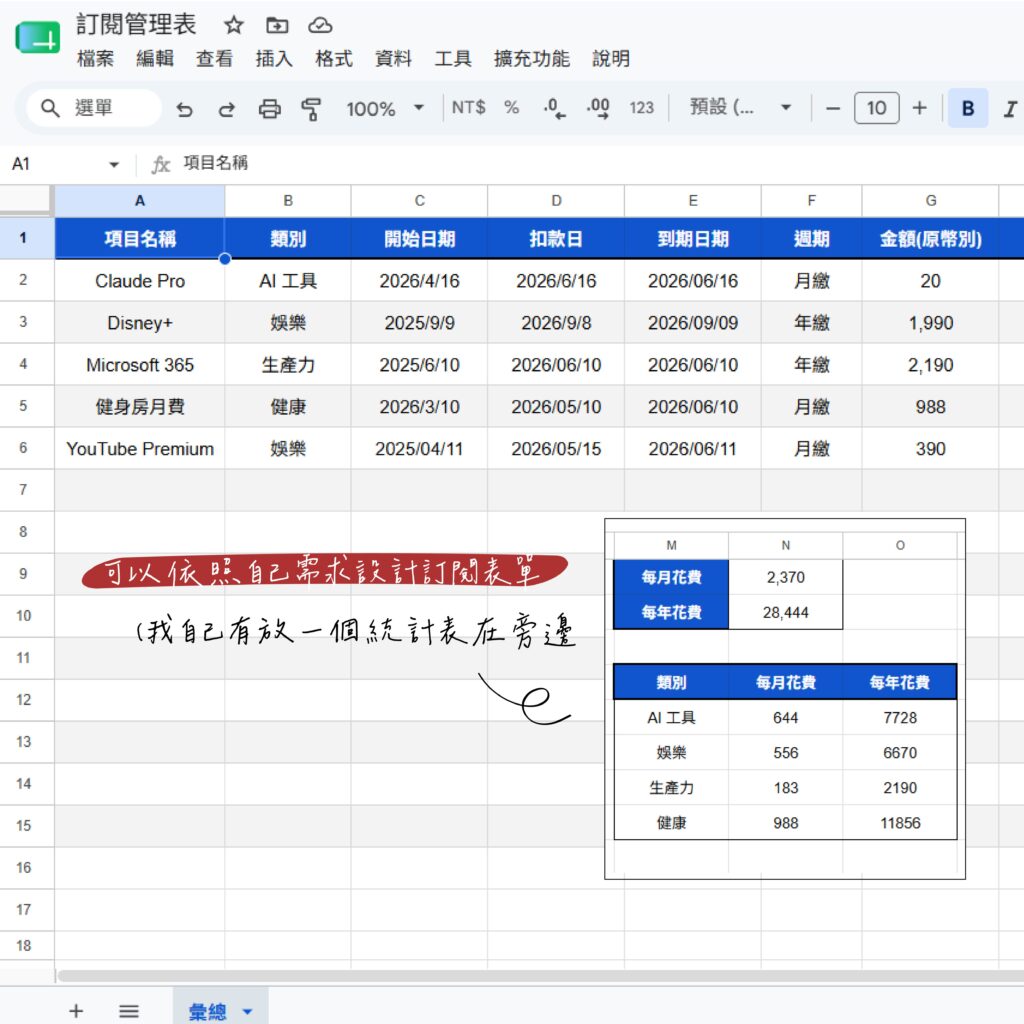Open the all sheets list icon
Image resolution: width=1024 pixels, height=1024 pixels.
tap(129, 1011)
